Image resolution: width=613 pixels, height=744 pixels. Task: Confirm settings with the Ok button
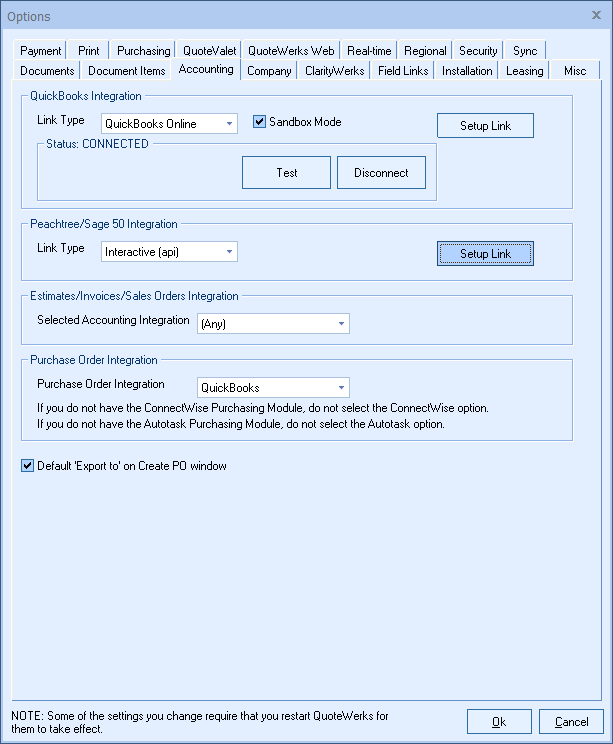(x=499, y=722)
